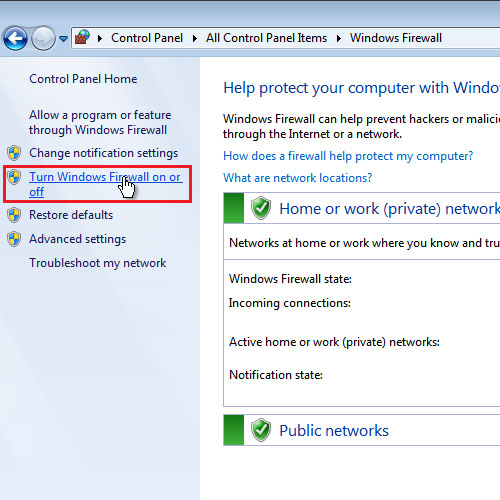This screenshot has width=500, height=500.
Task: Go to Control Panel breadcrumb
Action: pyautogui.click(x=147, y=38)
